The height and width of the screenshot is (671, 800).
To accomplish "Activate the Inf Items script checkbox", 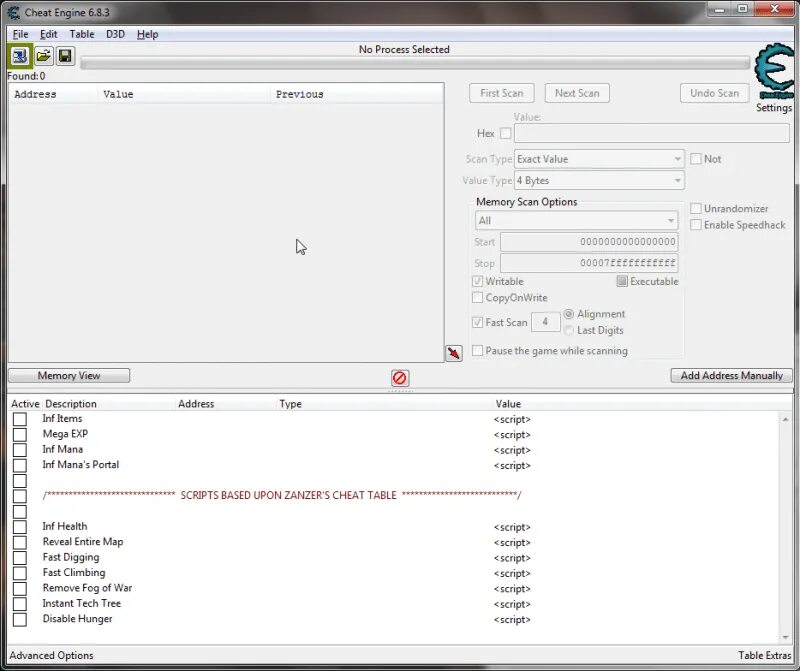I will pyautogui.click(x=20, y=419).
